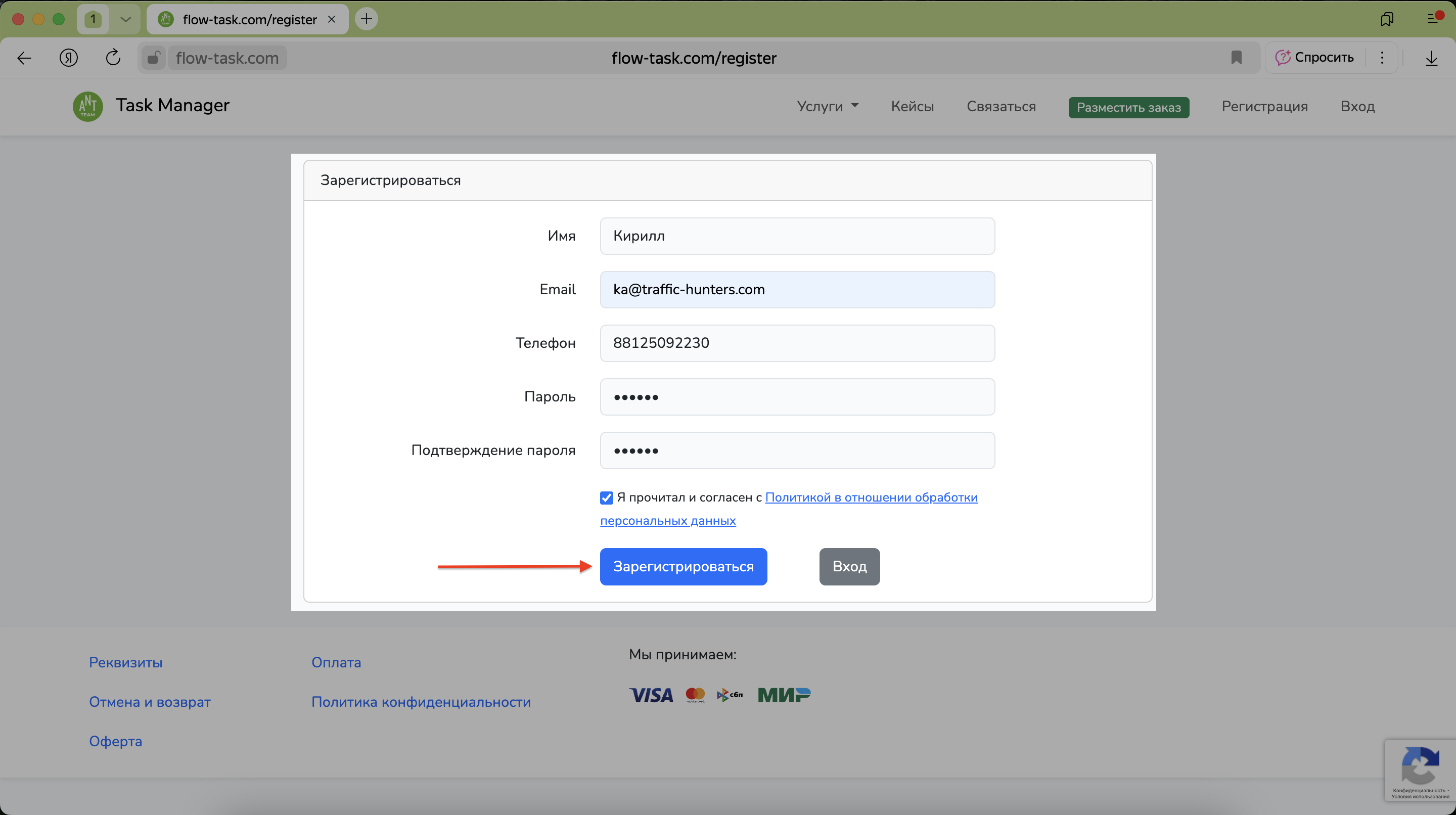Click the lock site security icon

tap(153, 58)
